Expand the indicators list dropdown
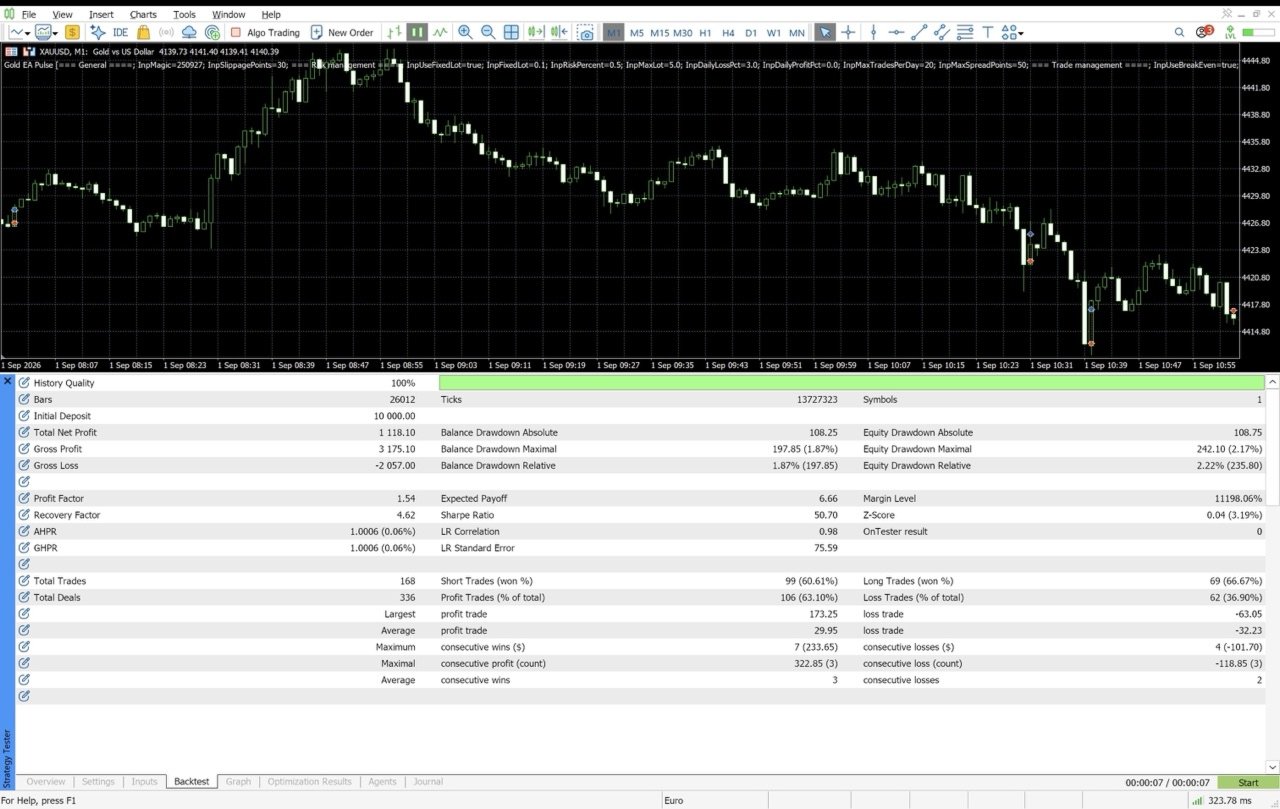 (x=57, y=33)
